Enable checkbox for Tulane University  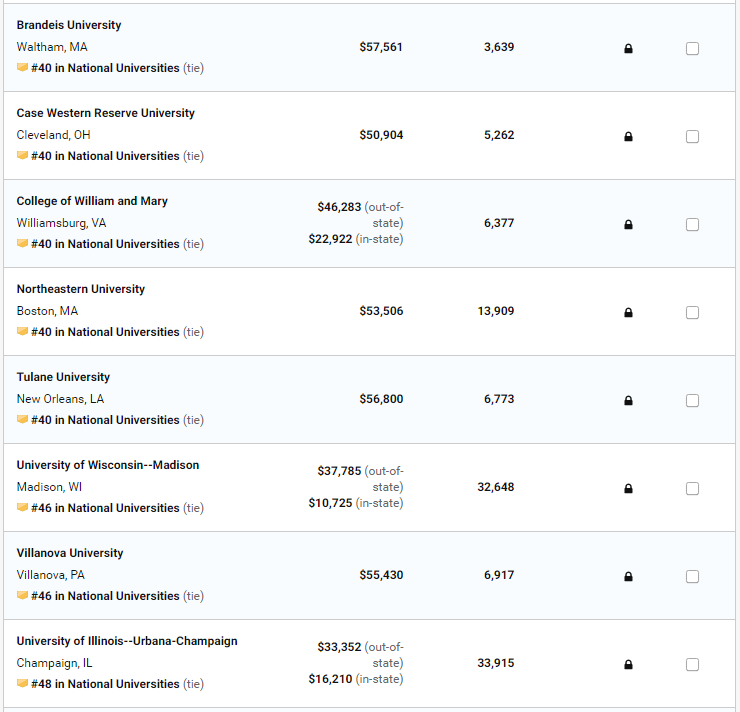692,401
